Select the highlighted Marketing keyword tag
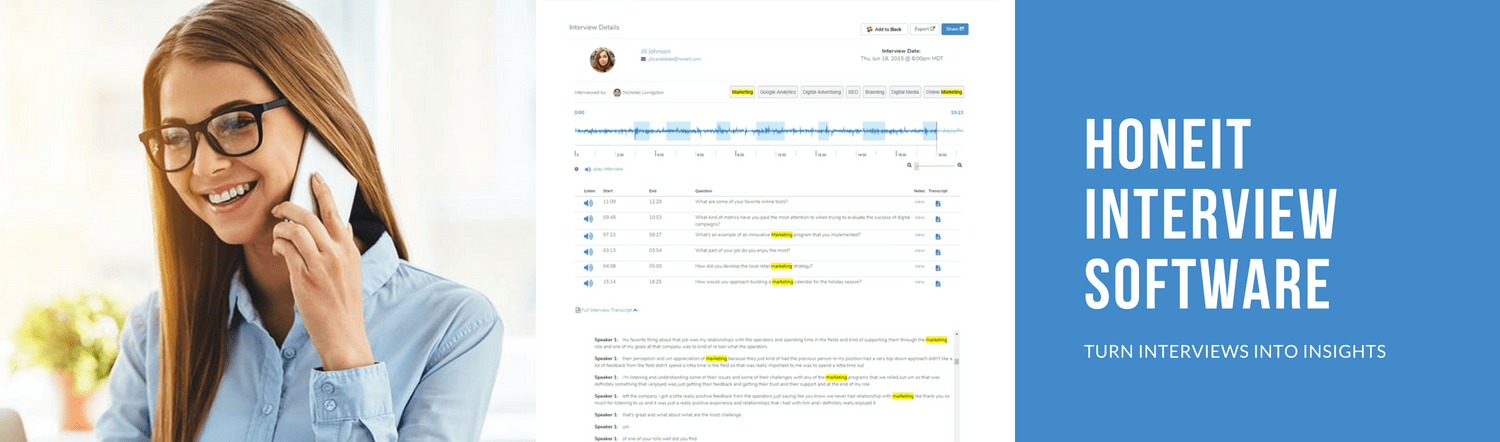Image resolution: width=1500 pixels, height=442 pixels. [742, 92]
